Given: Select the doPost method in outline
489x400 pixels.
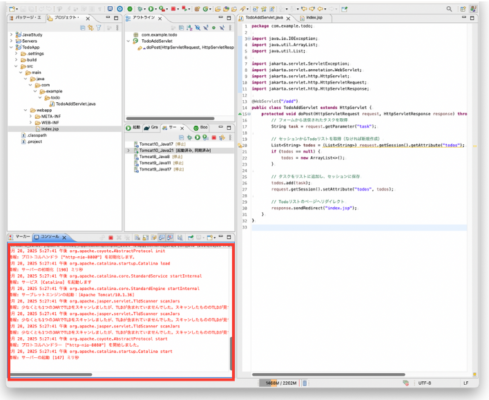Looking at the screenshot, I should (186, 48).
